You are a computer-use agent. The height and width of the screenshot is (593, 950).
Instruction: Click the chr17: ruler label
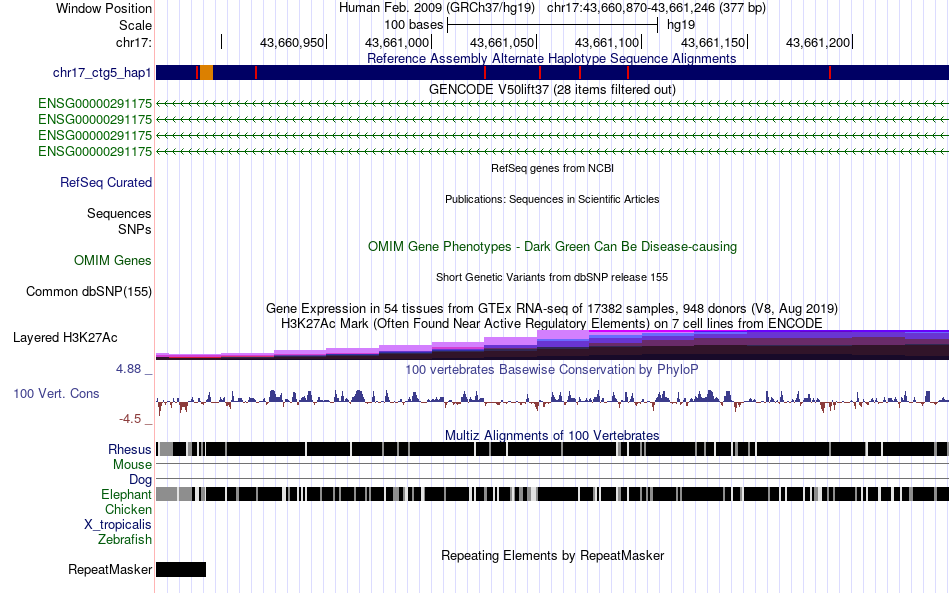pyautogui.click(x=134, y=42)
